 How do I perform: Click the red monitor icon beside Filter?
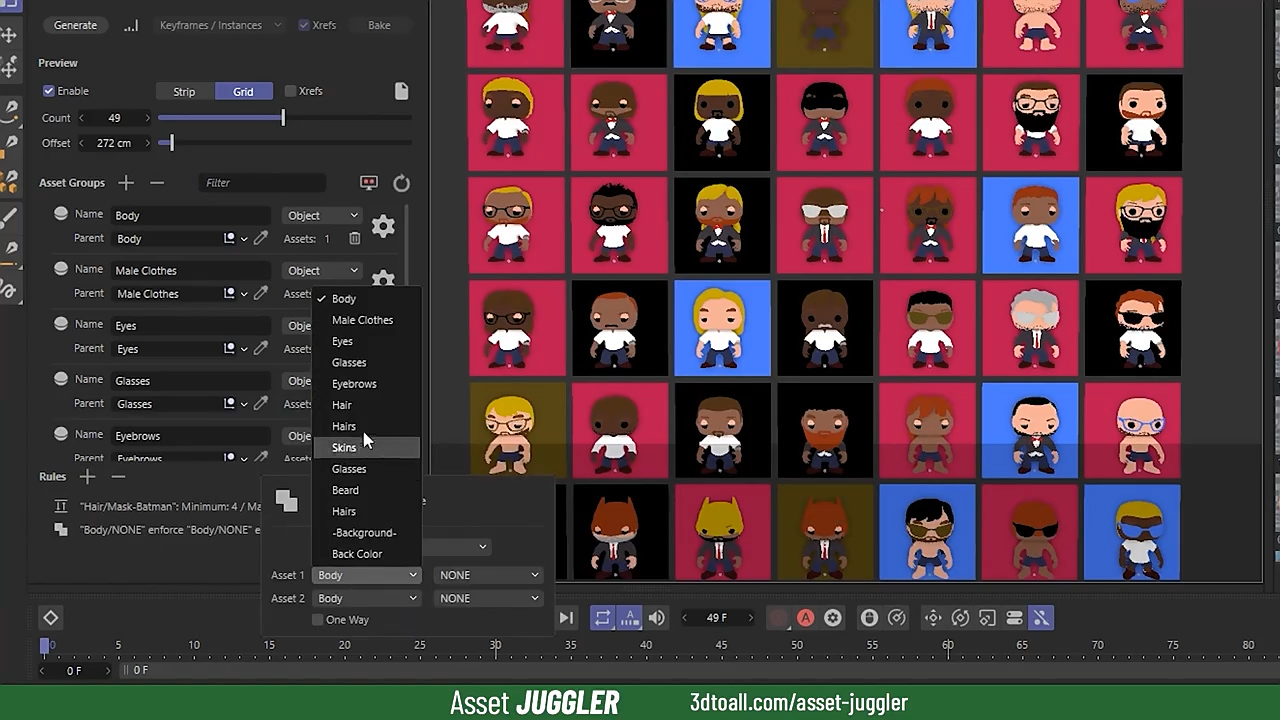(x=369, y=183)
